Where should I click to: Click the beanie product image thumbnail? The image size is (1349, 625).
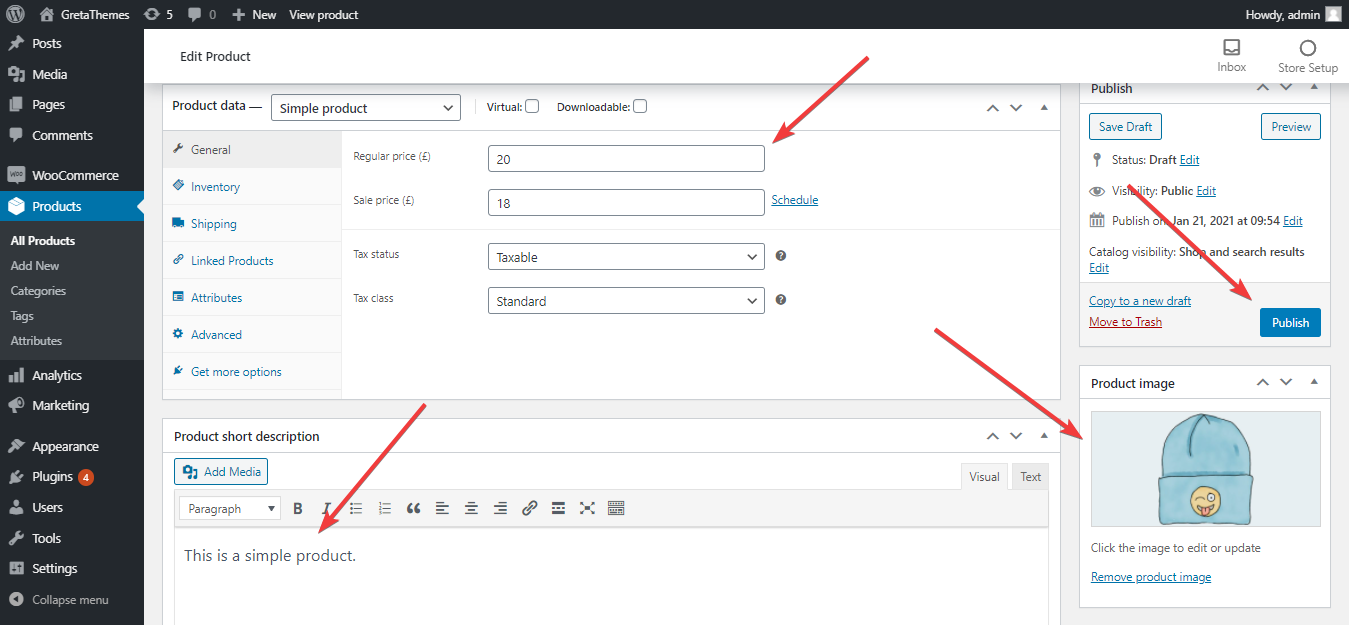pos(1205,469)
